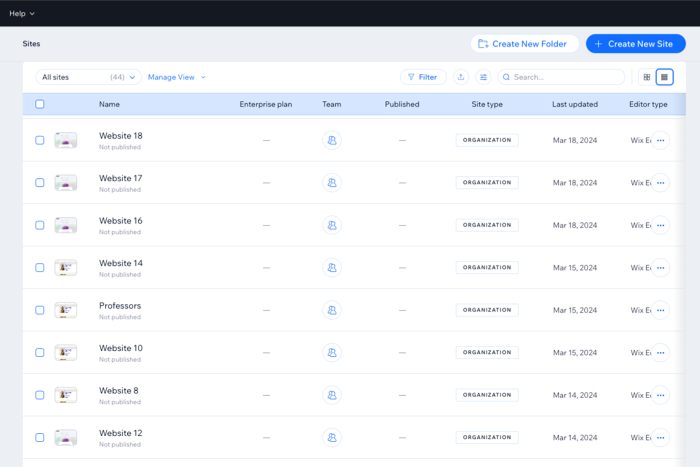Open team icon for Website 17

[x=332, y=183]
